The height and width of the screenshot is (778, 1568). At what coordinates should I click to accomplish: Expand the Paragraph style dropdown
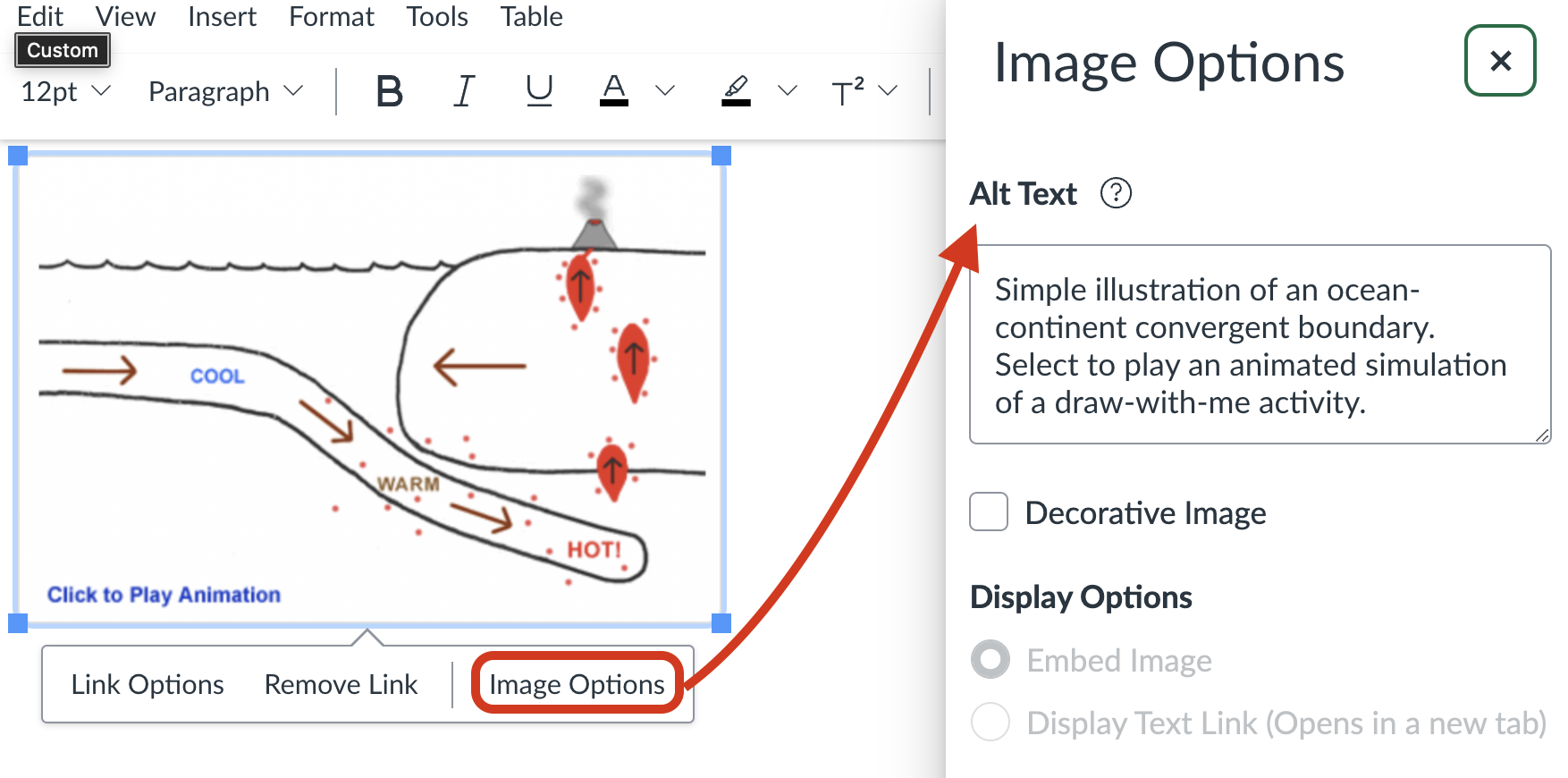coord(226,91)
